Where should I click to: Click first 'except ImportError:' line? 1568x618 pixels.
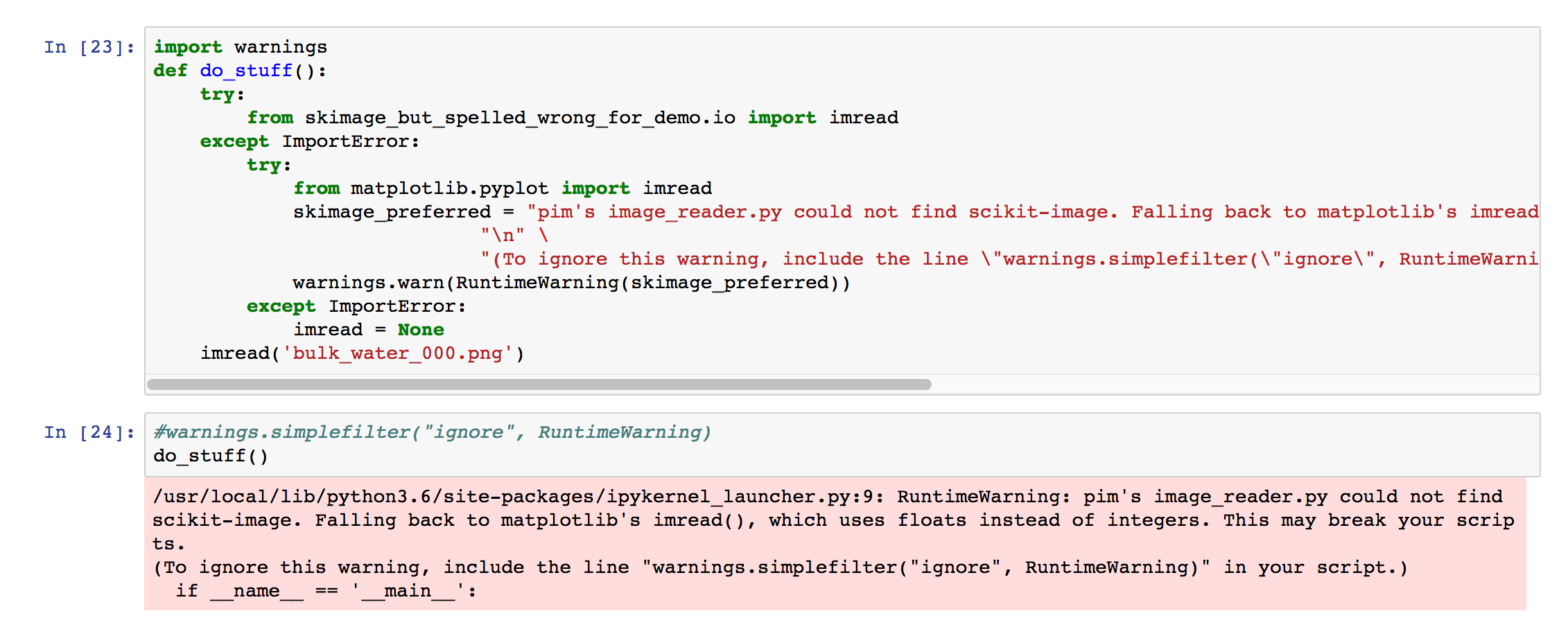(310, 141)
